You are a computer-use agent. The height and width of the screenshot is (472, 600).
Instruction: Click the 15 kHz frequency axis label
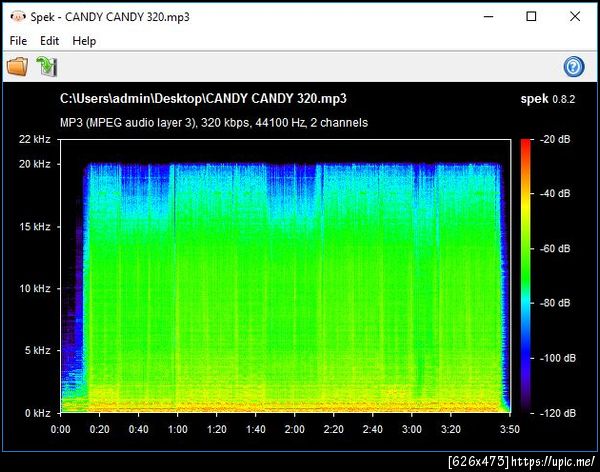pos(35,227)
